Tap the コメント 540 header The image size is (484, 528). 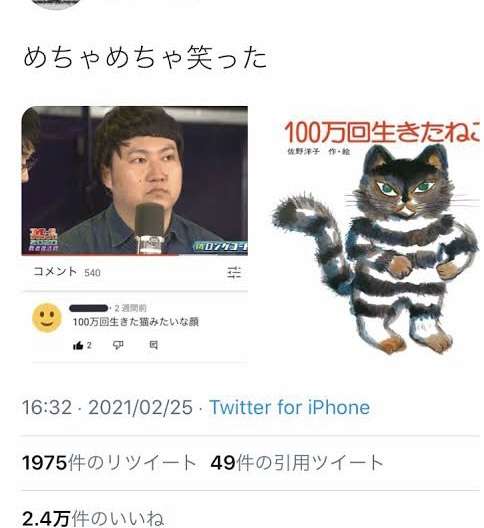67,272
